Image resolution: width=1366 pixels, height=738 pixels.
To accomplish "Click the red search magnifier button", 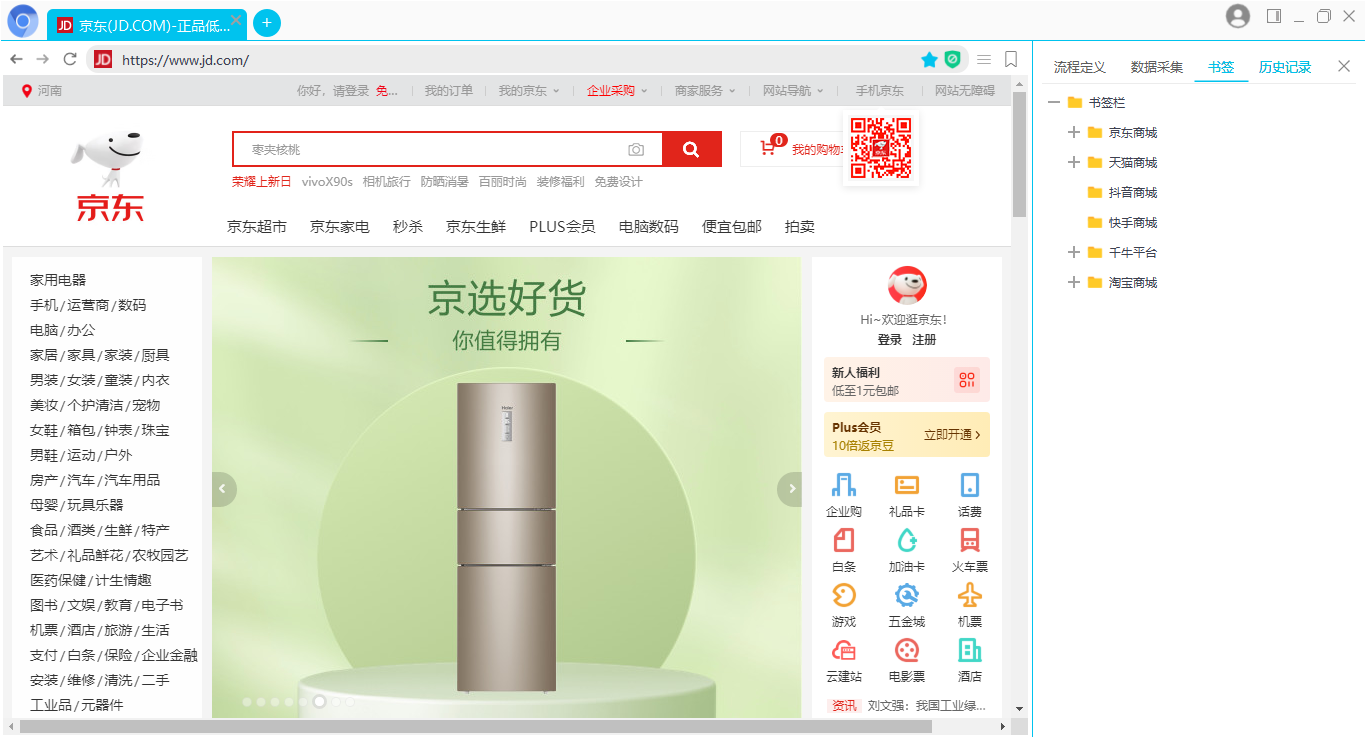I will 691,149.
